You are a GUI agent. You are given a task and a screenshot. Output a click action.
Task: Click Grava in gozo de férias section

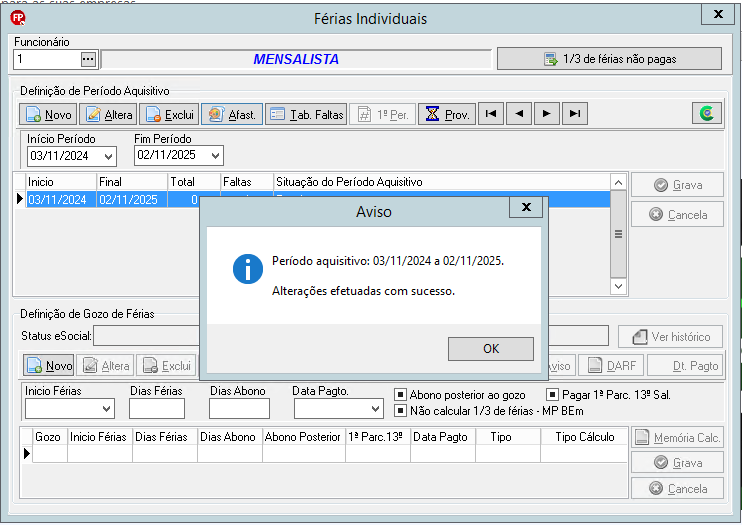click(x=677, y=463)
